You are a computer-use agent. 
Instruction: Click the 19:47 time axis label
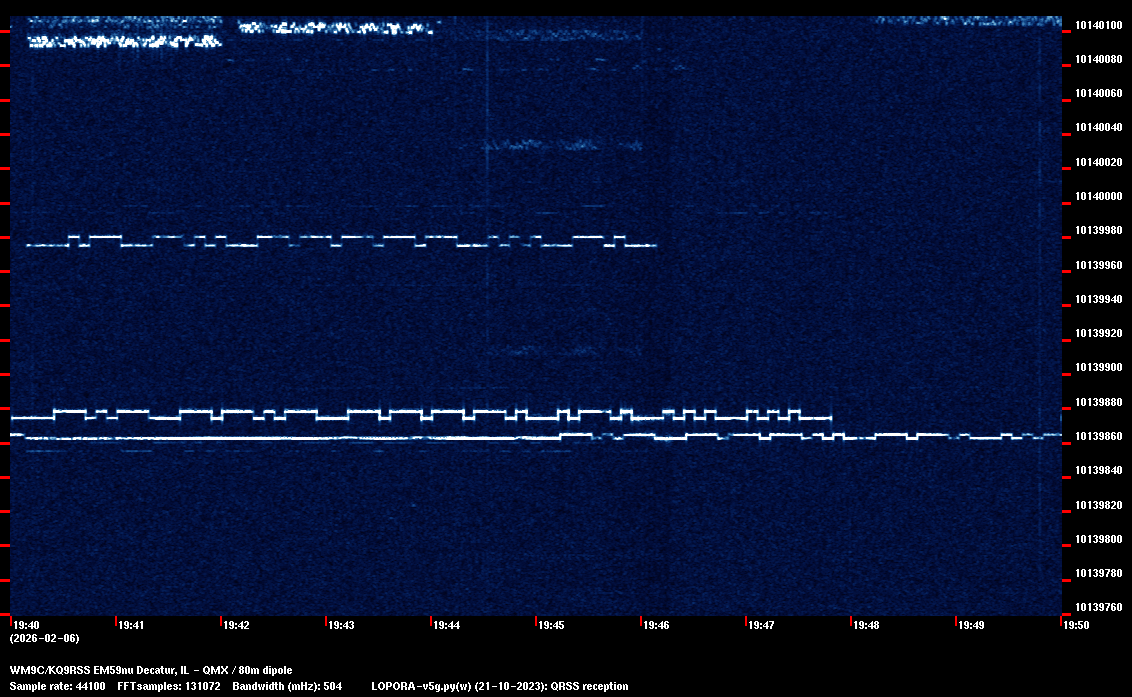[x=761, y=625]
